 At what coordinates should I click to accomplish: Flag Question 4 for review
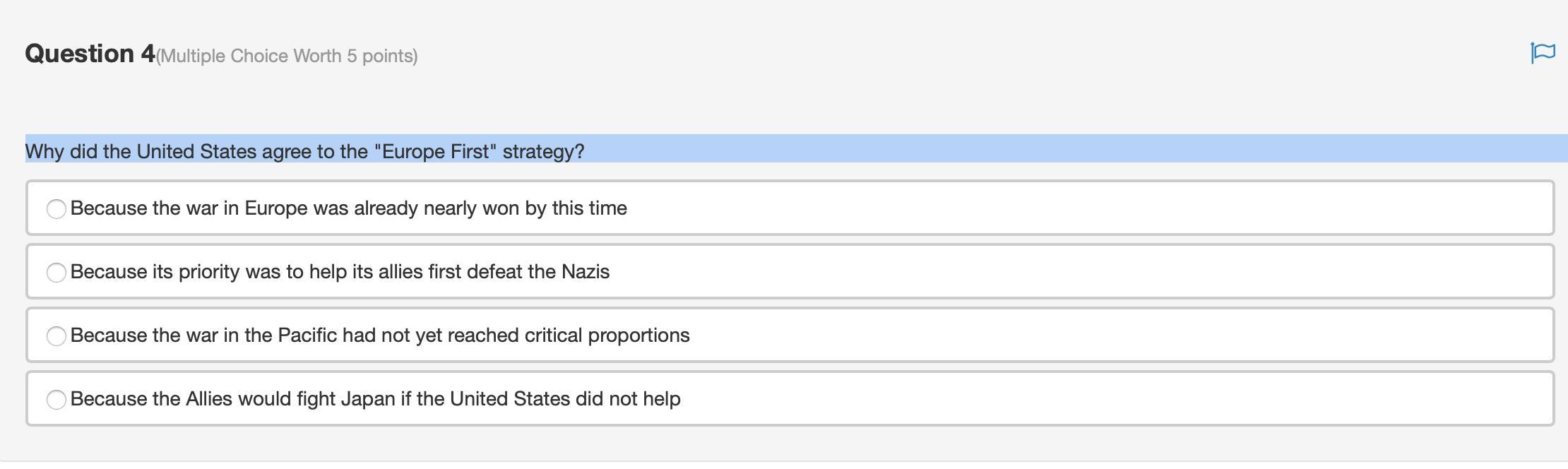[1543, 53]
